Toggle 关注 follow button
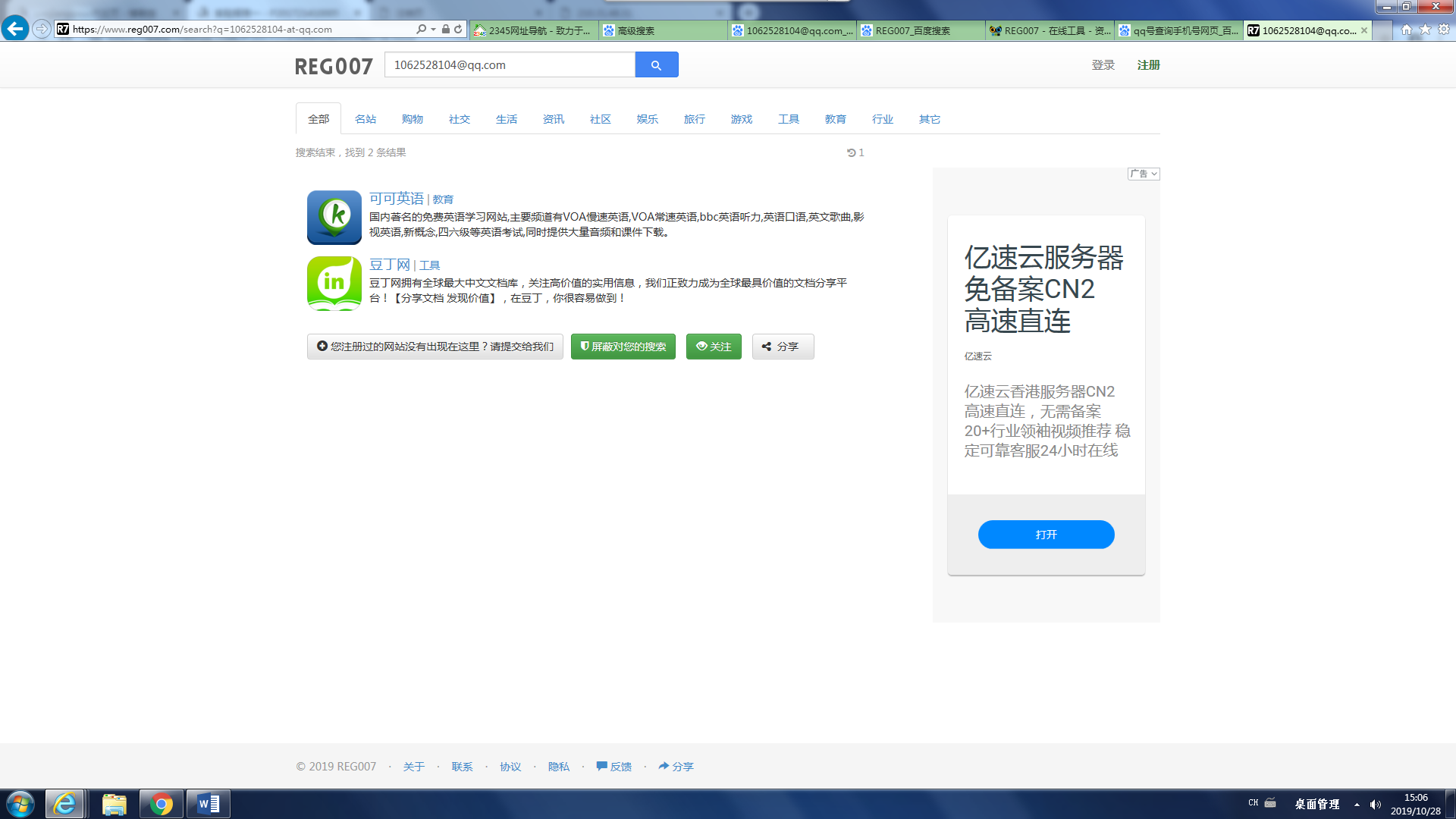Screen dimensions: 1456x819 714,347
